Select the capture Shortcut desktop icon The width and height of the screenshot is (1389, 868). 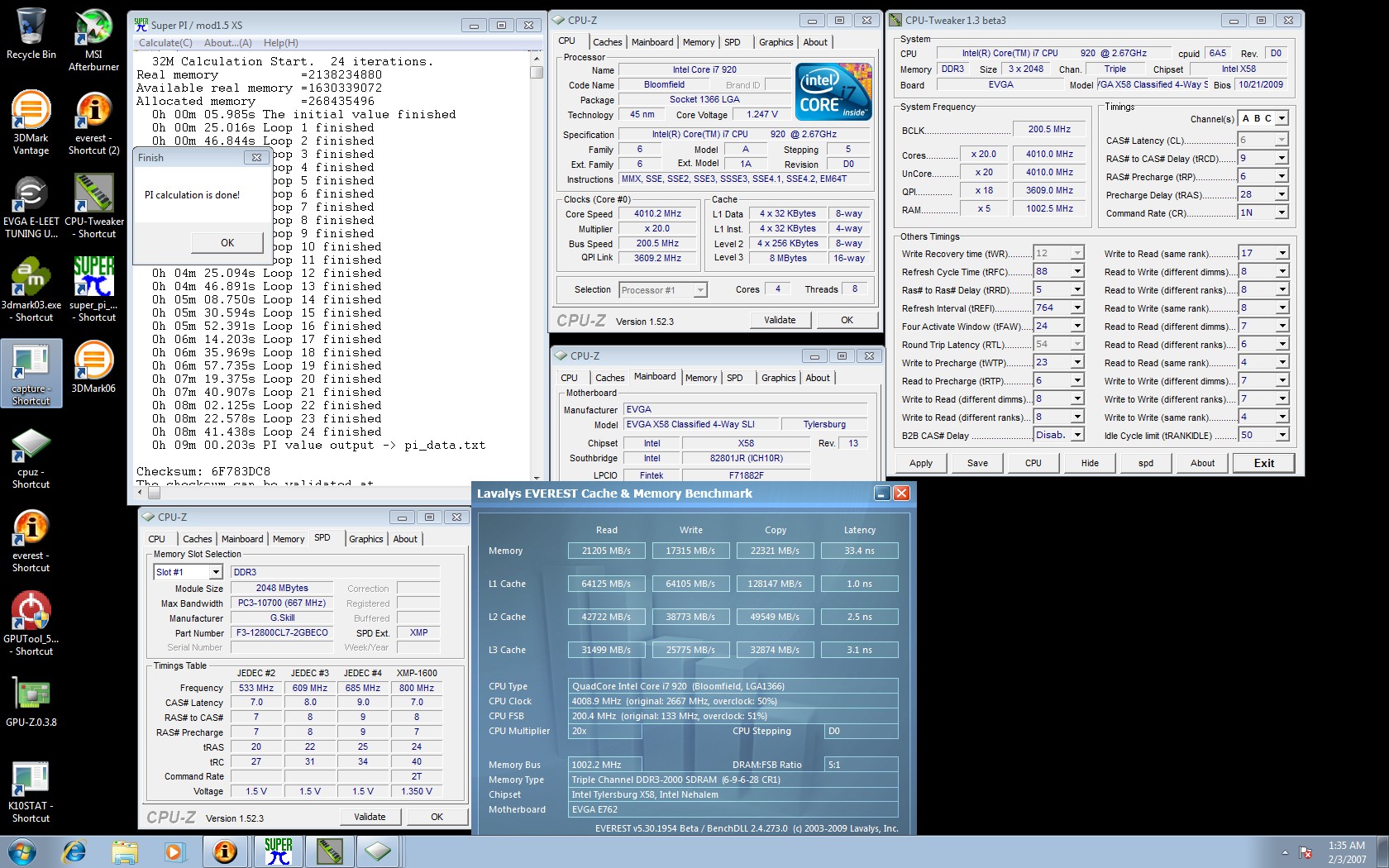[31, 373]
